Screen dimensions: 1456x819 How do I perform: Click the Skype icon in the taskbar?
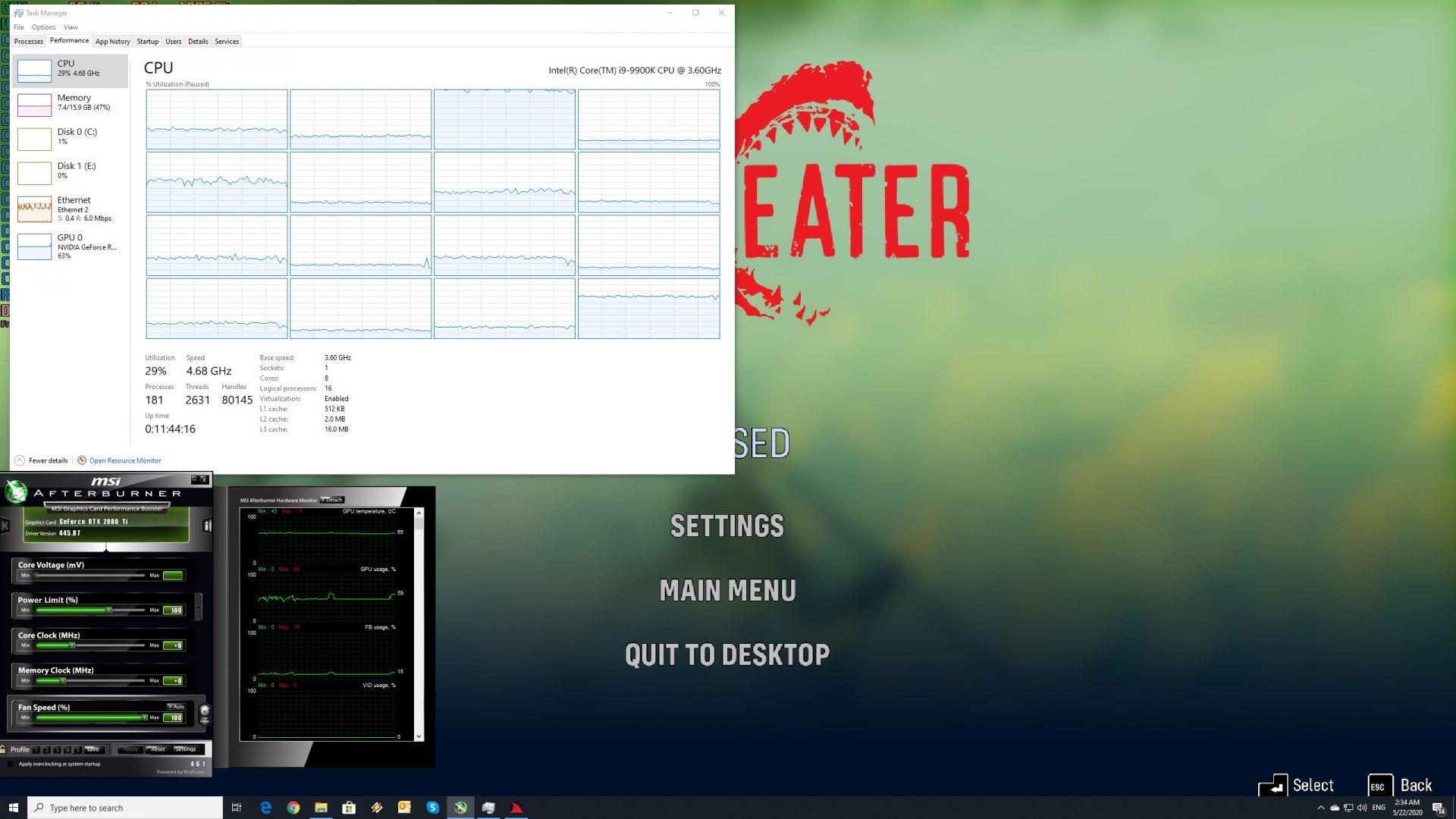click(x=432, y=808)
